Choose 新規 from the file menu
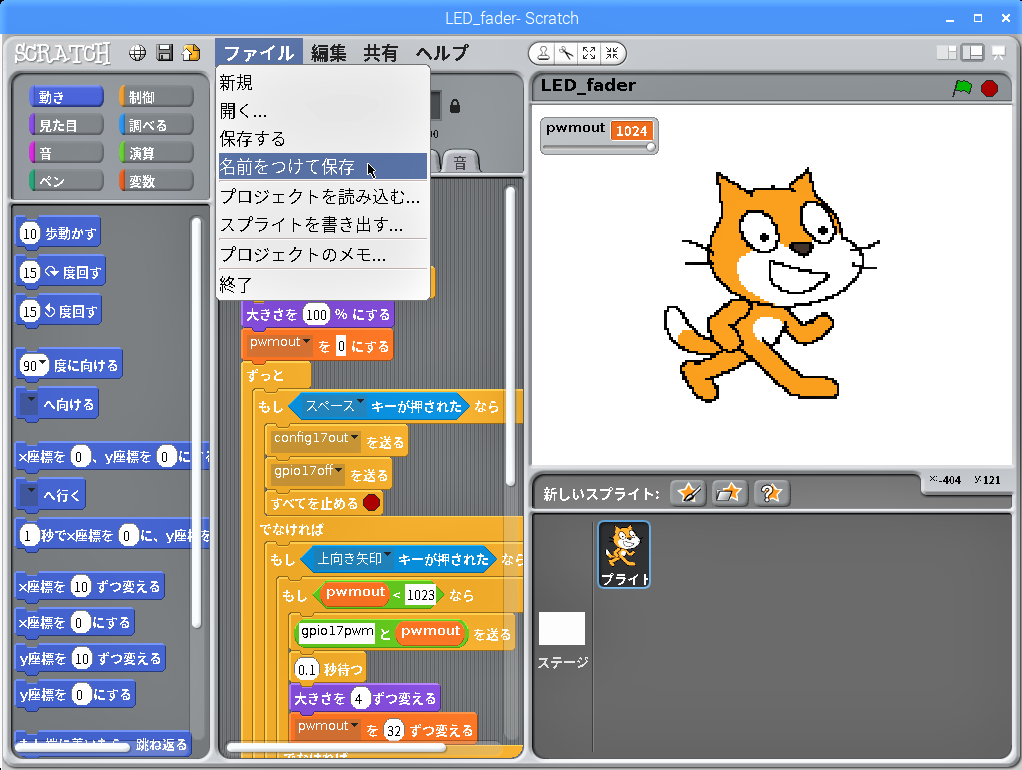This screenshot has height=770, width=1022. point(323,83)
